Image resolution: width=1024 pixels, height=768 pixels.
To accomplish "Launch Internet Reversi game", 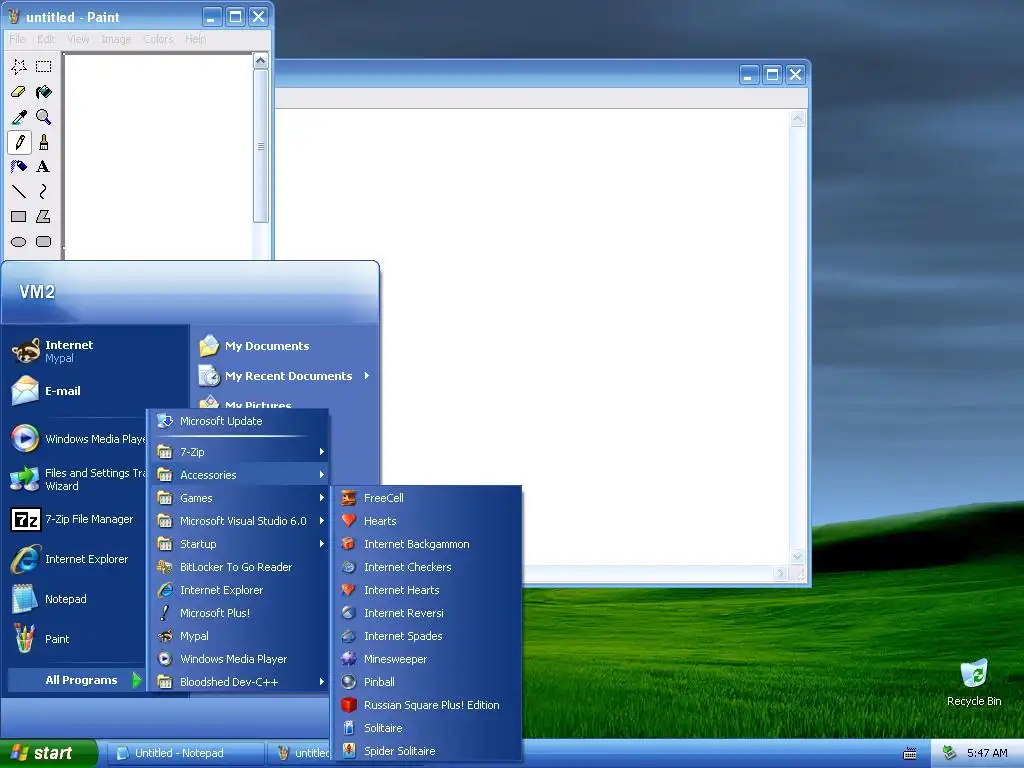I will 428,613.
